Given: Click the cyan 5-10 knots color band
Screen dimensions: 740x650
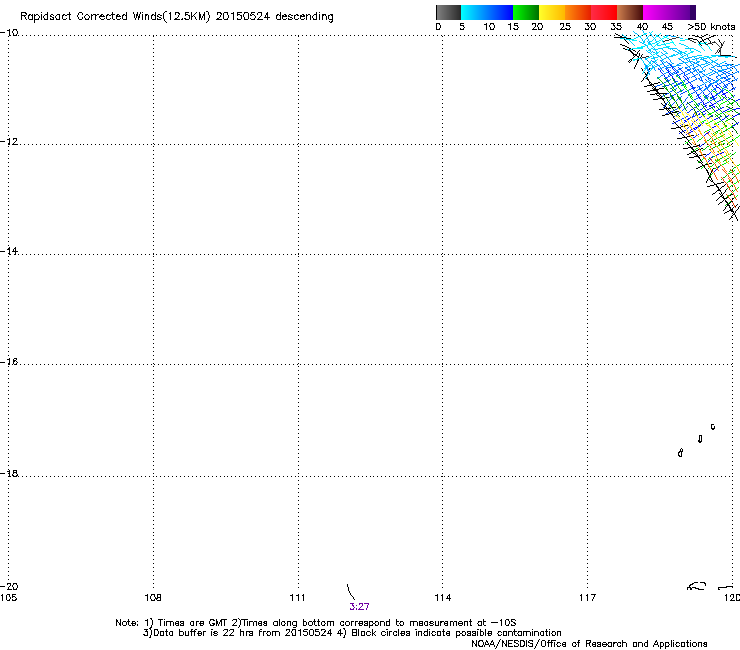Looking at the screenshot, I should (474, 12).
